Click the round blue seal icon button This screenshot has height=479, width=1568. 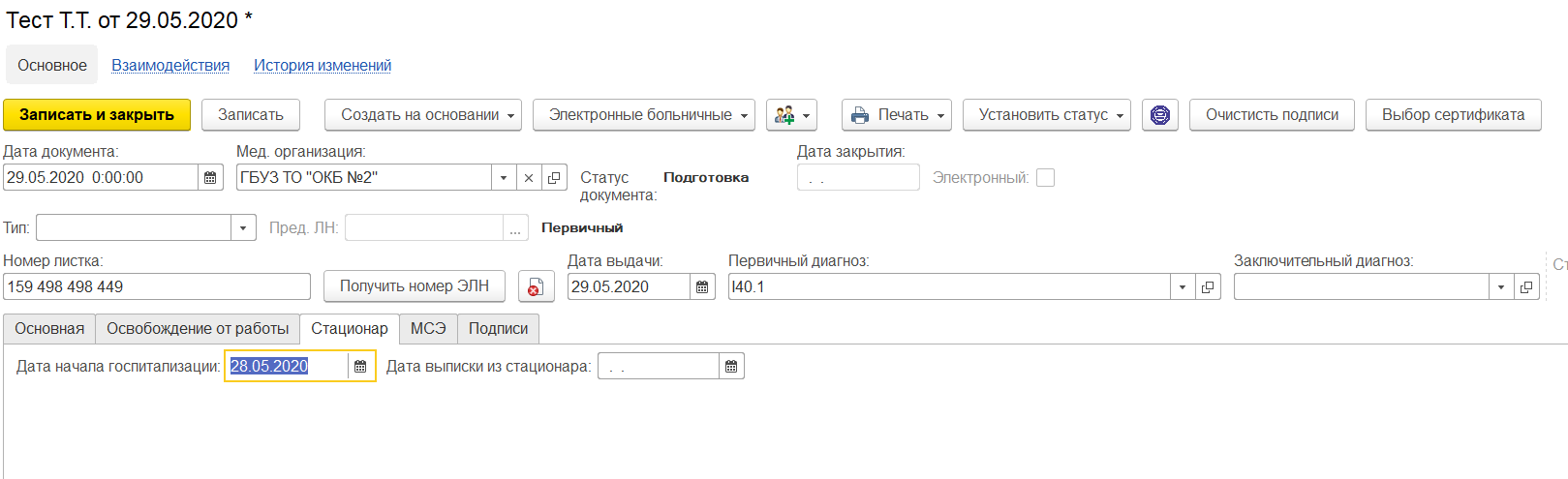[1159, 115]
